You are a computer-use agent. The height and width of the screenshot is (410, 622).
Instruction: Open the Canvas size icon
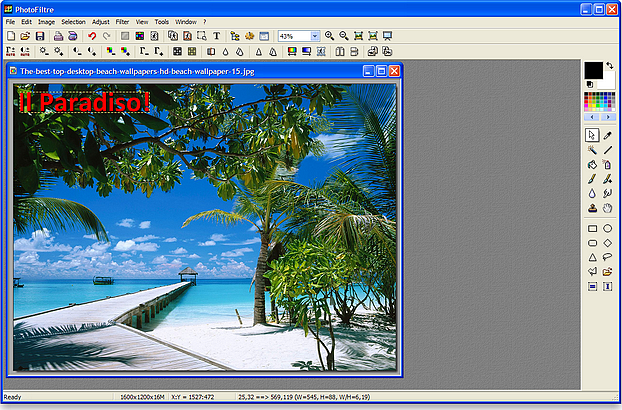pyautogui.click(x=187, y=36)
